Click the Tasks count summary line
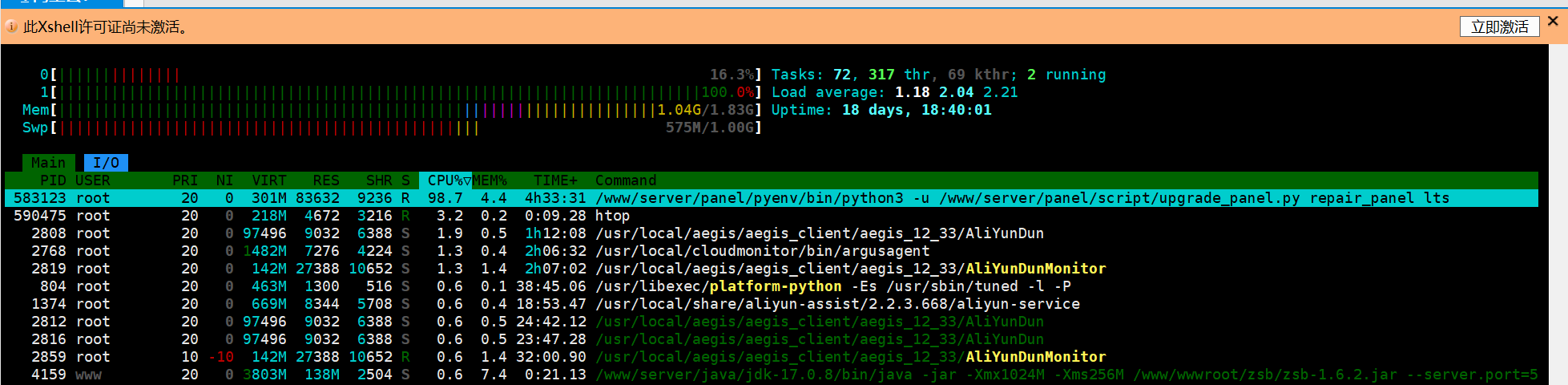The height and width of the screenshot is (385, 1568). (938, 75)
